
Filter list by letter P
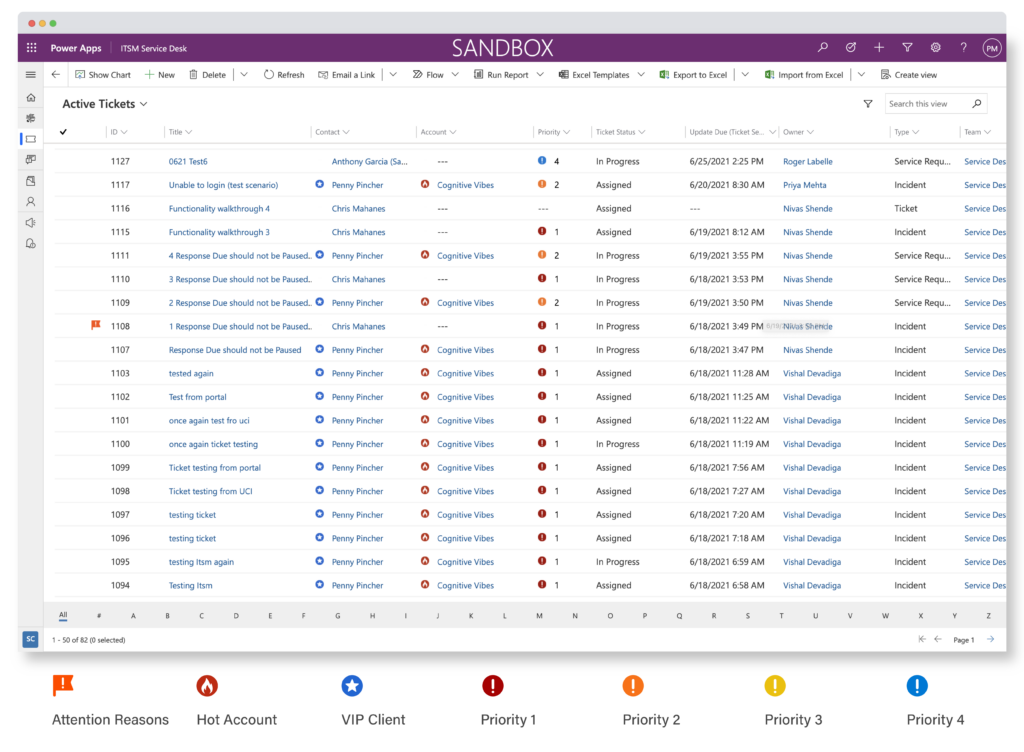click(x=645, y=616)
